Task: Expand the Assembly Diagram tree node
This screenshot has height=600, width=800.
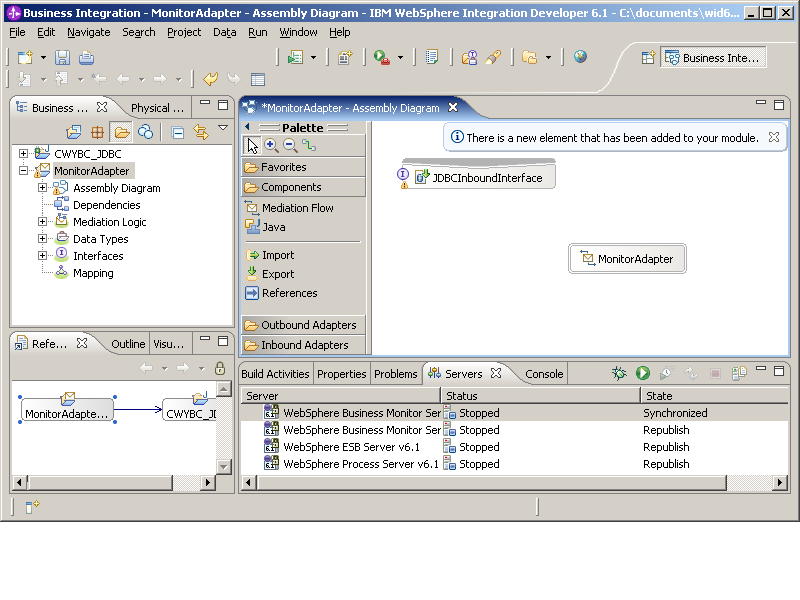Action: tap(42, 187)
